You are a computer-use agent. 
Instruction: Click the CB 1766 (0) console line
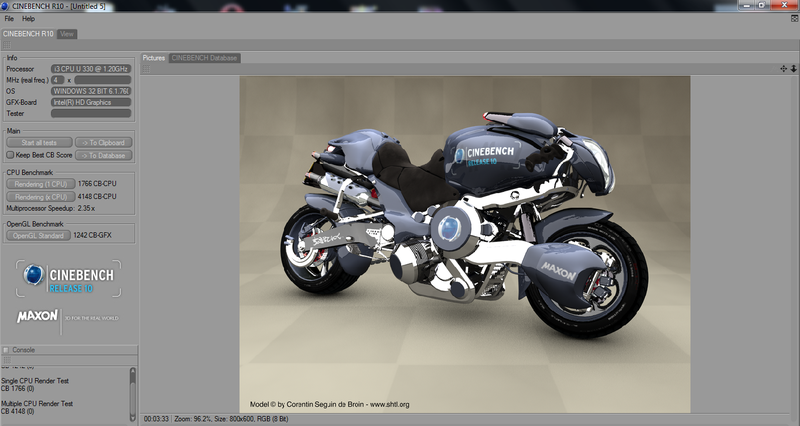17,388
